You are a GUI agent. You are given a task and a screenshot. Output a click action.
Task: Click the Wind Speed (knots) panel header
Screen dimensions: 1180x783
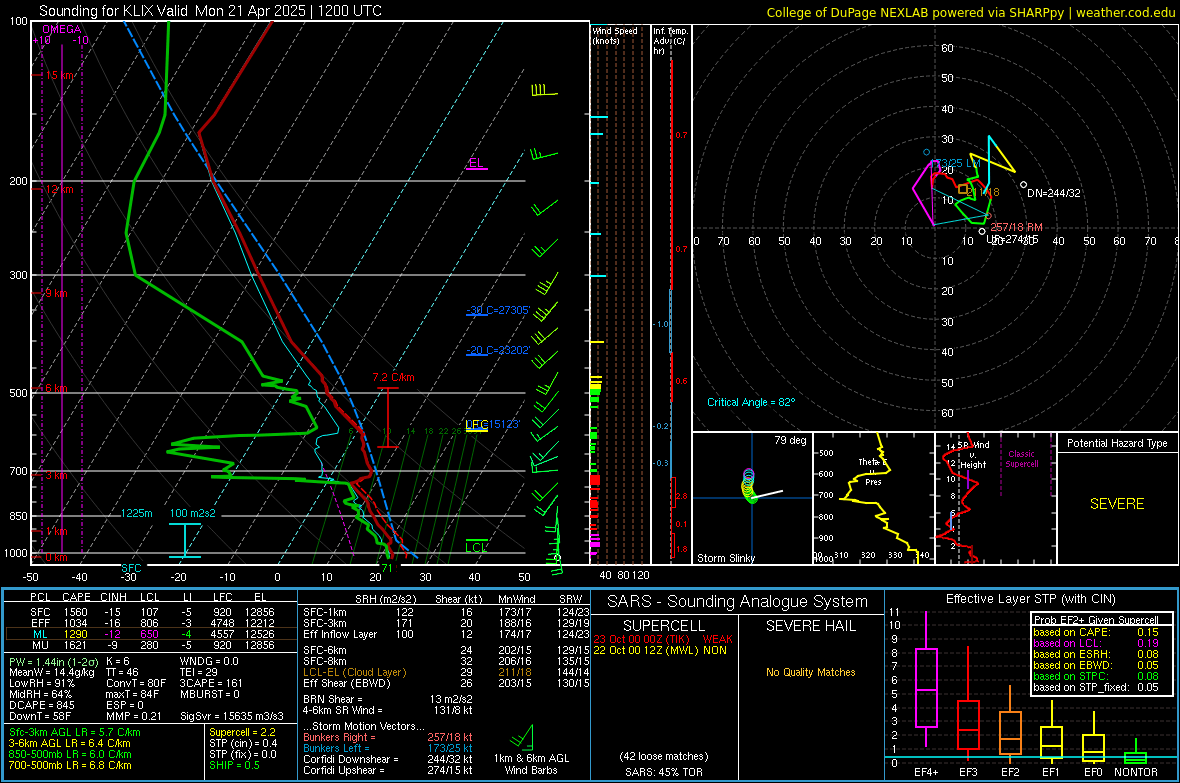pyautogui.click(x=615, y=35)
